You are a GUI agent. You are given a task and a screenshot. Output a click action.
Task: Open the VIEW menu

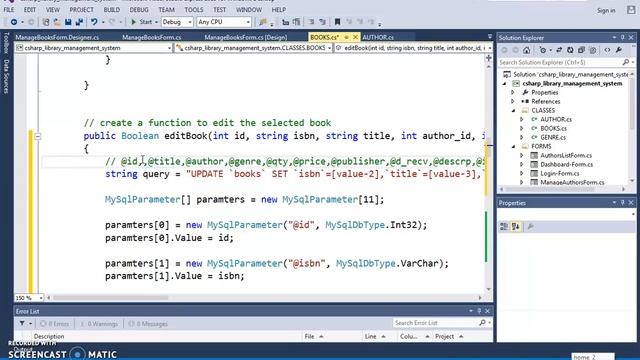[53, 9]
